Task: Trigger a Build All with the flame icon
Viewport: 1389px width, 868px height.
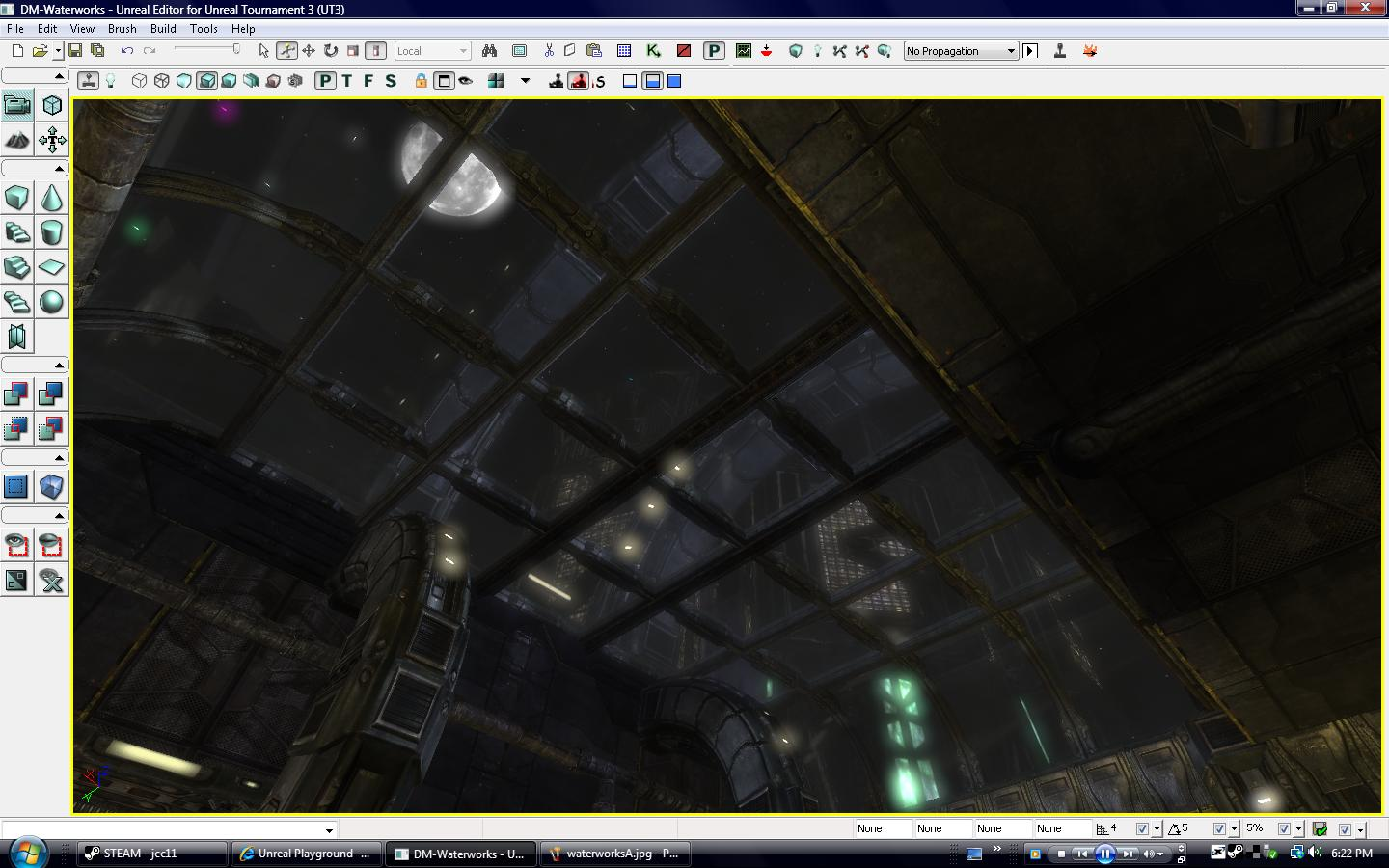Action: (1090, 50)
